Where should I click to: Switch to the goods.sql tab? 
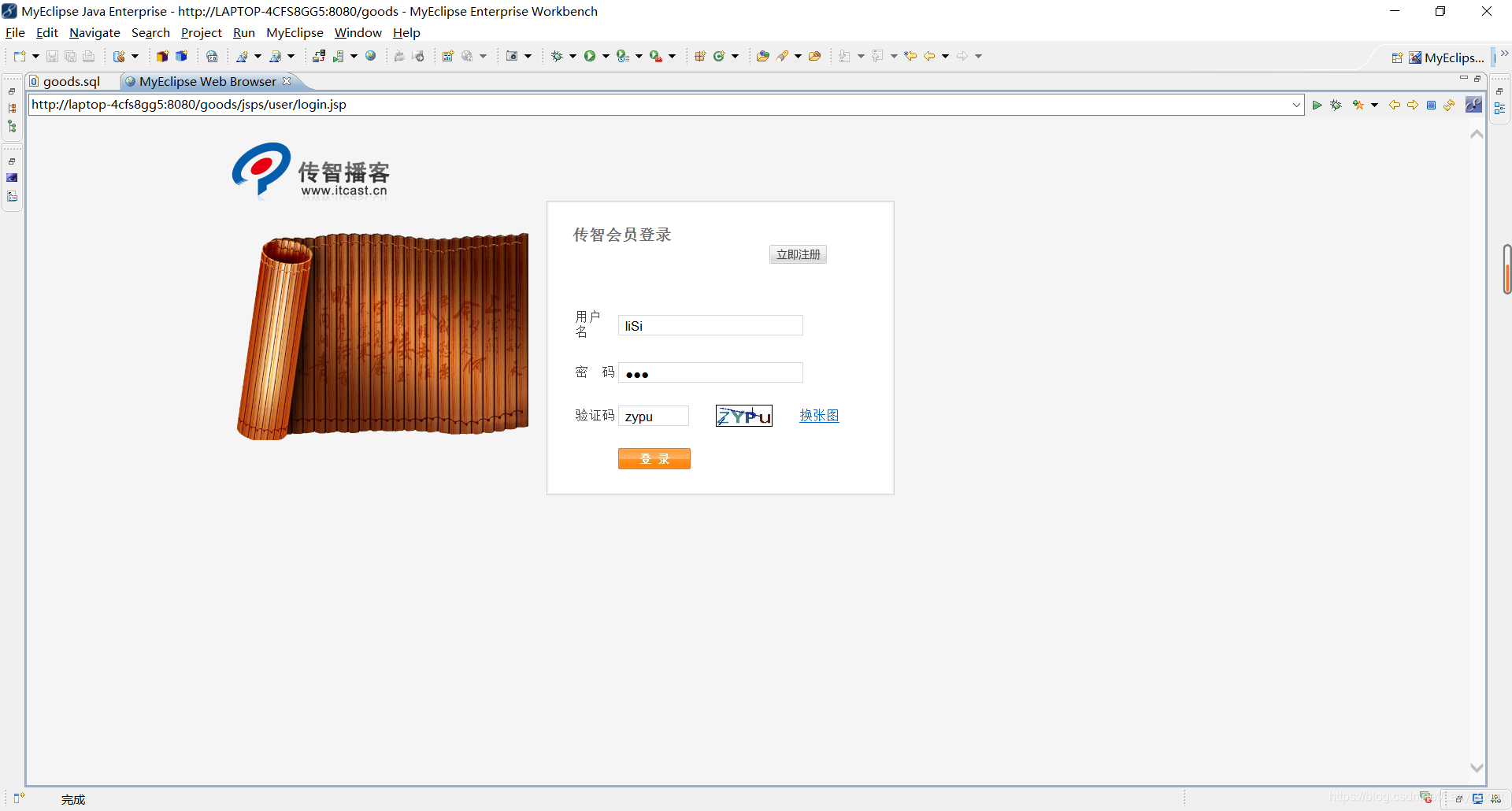coord(71,81)
